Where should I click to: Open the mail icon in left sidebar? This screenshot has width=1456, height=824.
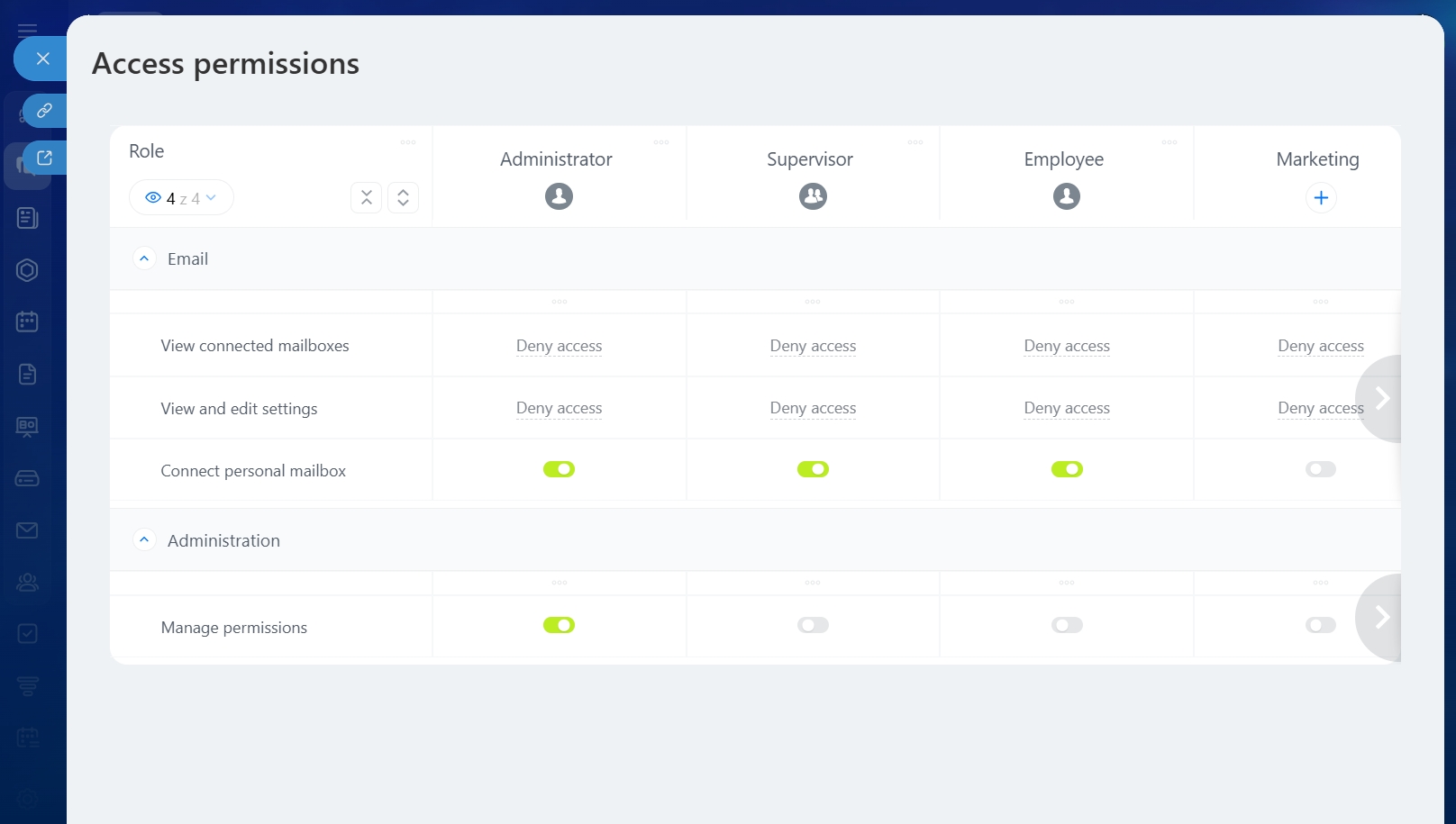[x=27, y=530]
